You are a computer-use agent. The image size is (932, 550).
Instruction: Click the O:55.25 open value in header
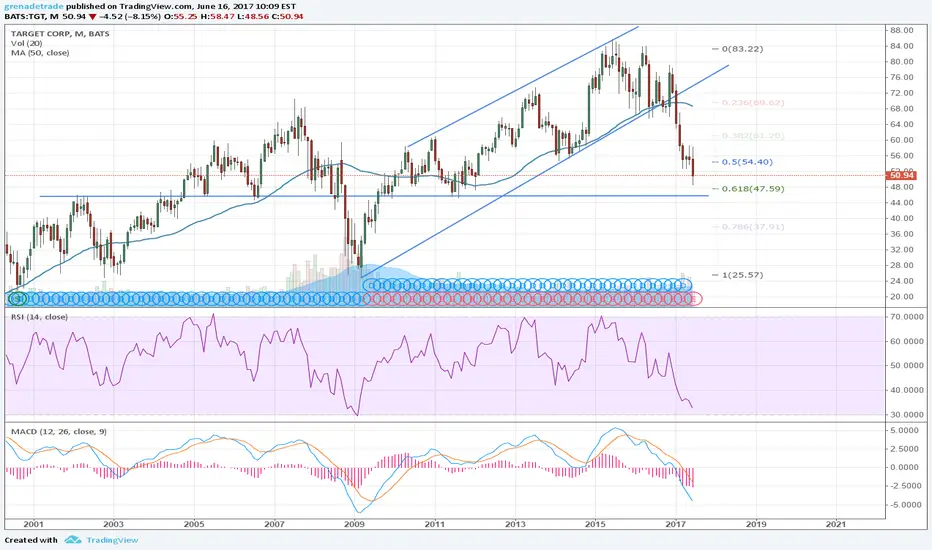point(181,16)
